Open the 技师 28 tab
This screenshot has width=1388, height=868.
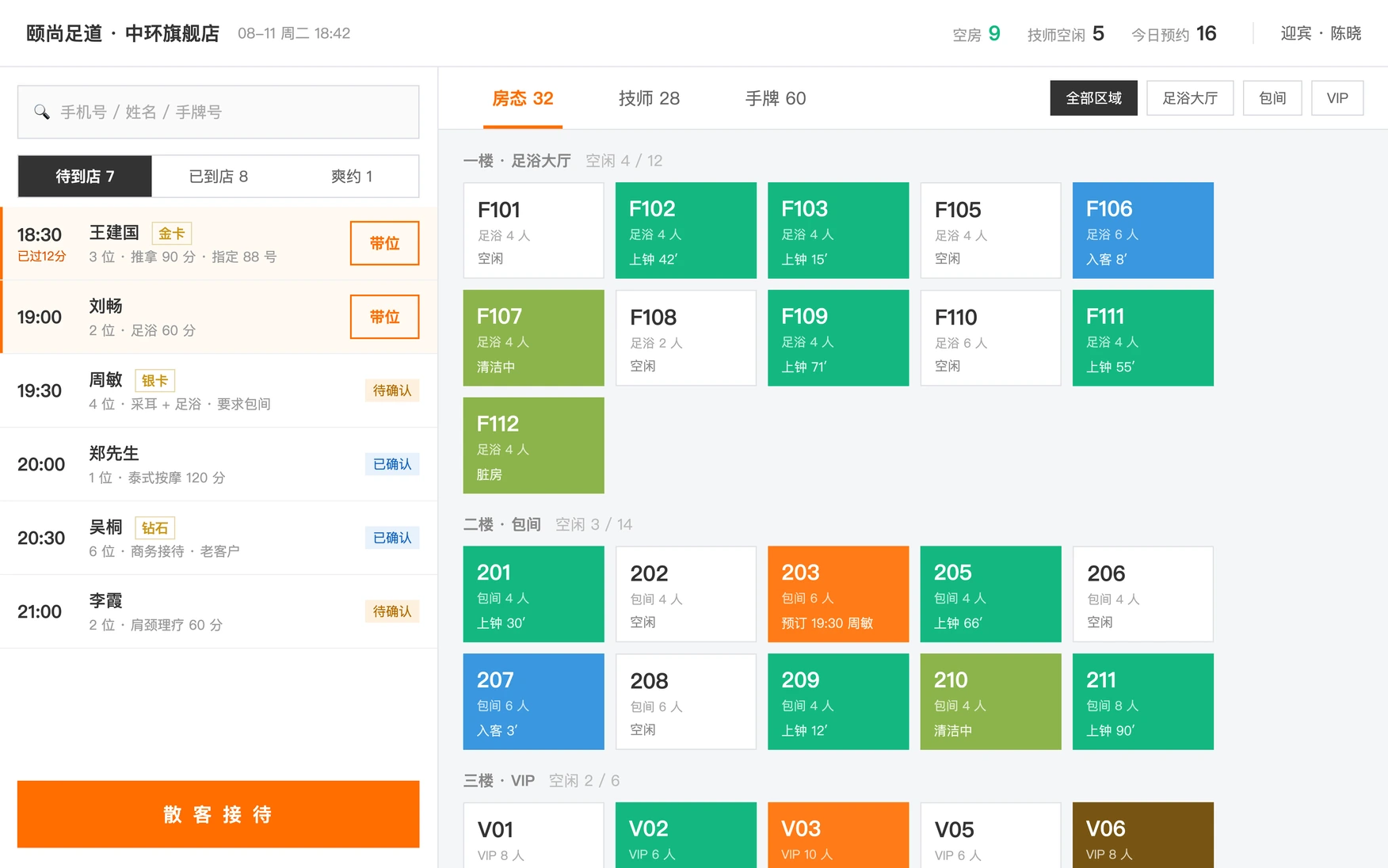click(649, 98)
